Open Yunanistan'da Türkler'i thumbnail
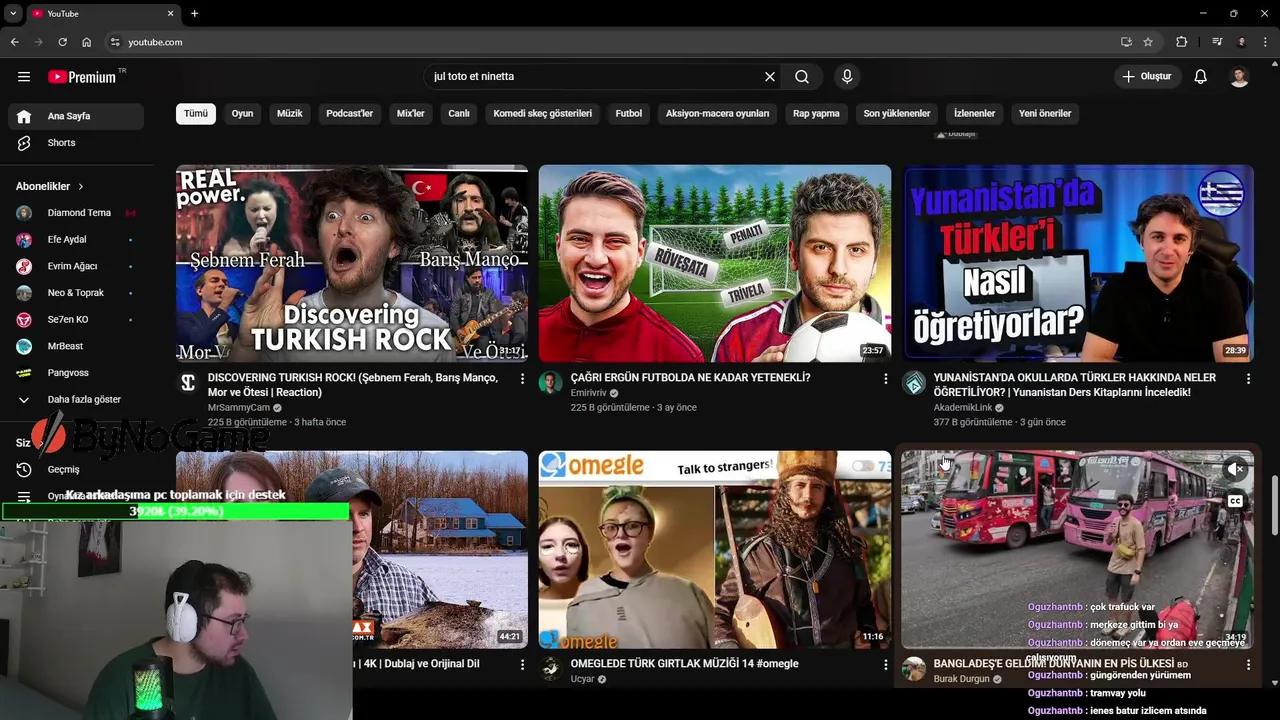 pos(1078,263)
